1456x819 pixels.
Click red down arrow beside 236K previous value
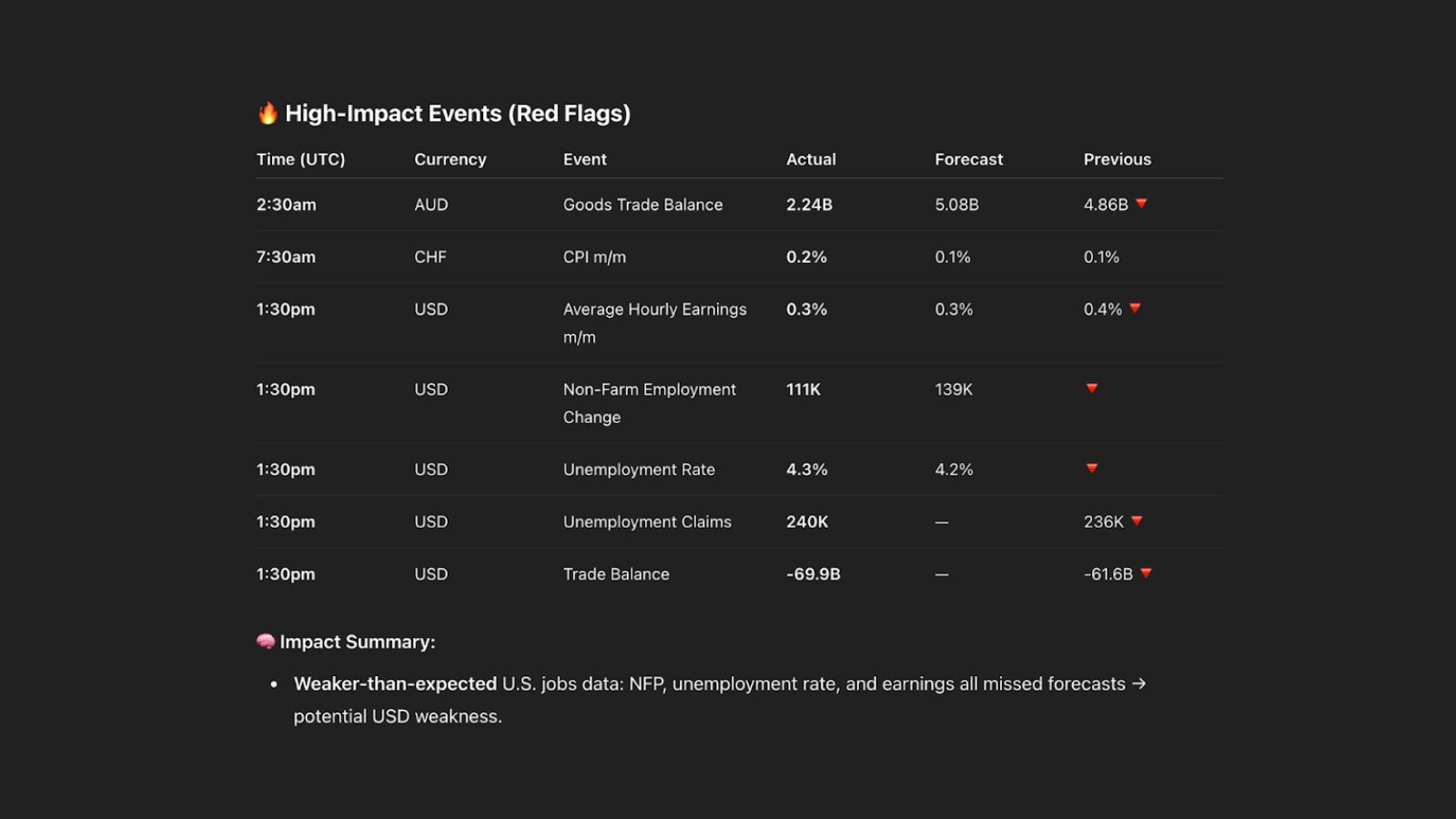(x=1137, y=521)
